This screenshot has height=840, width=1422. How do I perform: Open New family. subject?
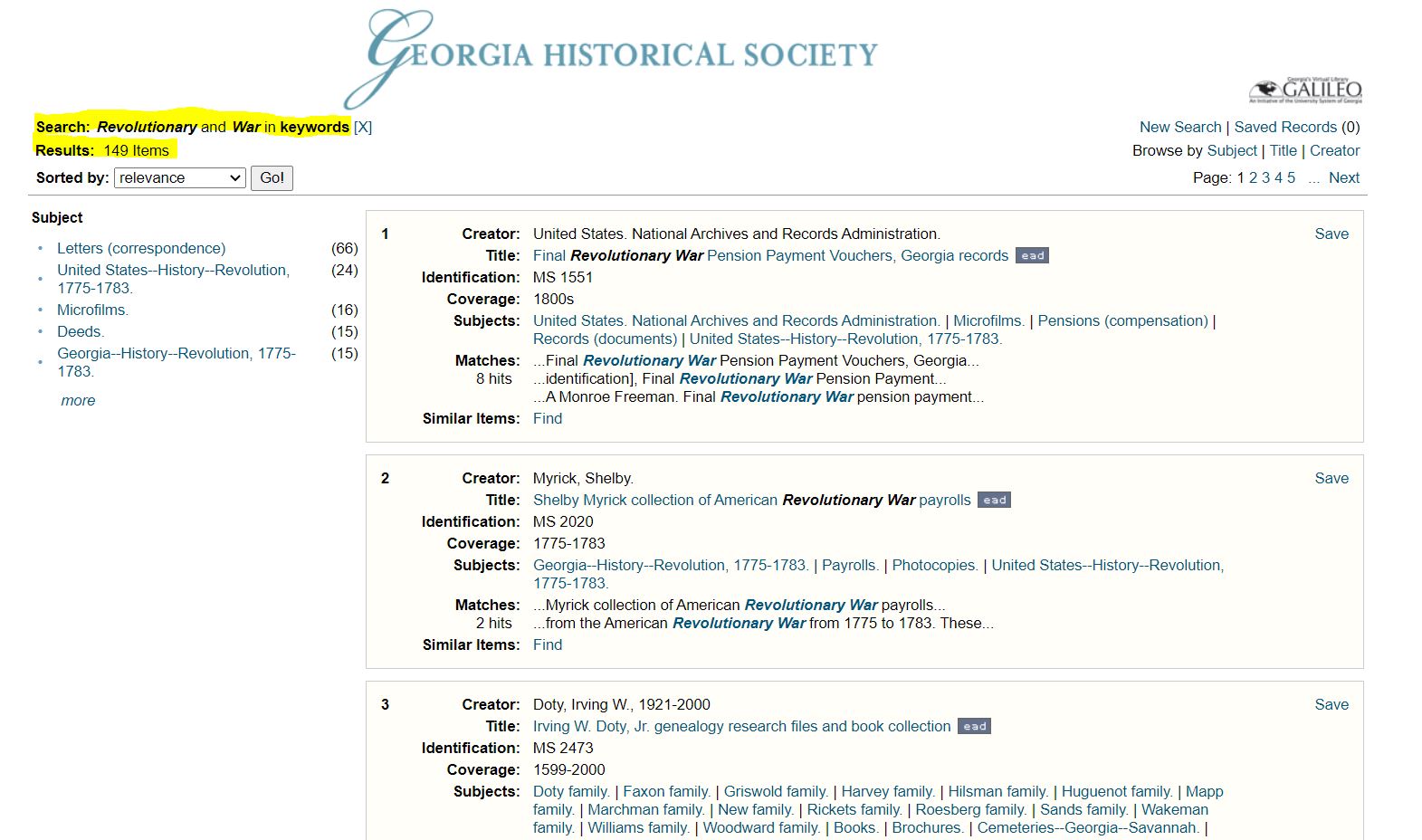[756, 809]
